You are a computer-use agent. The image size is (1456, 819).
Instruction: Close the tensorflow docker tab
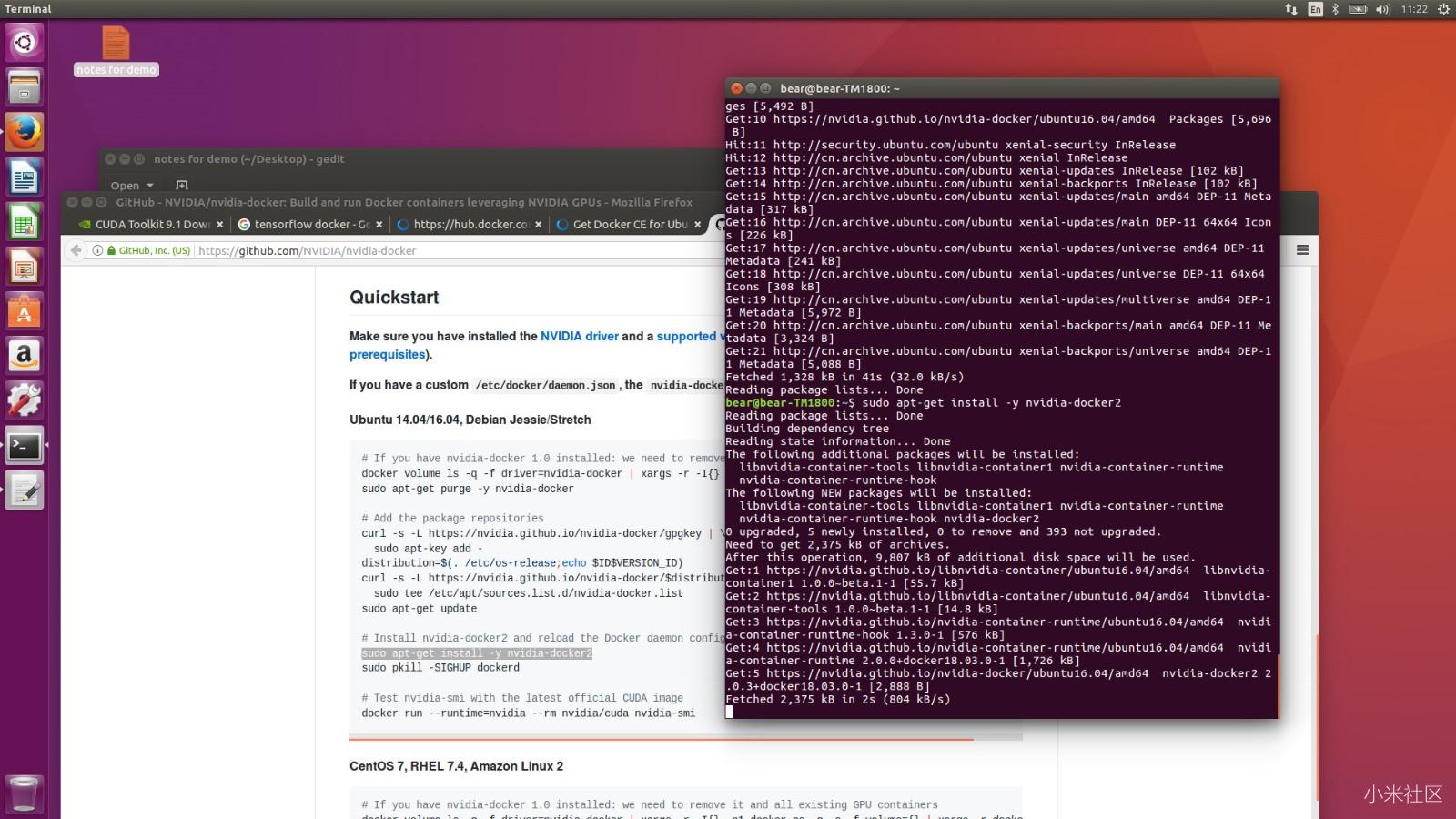(x=379, y=224)
